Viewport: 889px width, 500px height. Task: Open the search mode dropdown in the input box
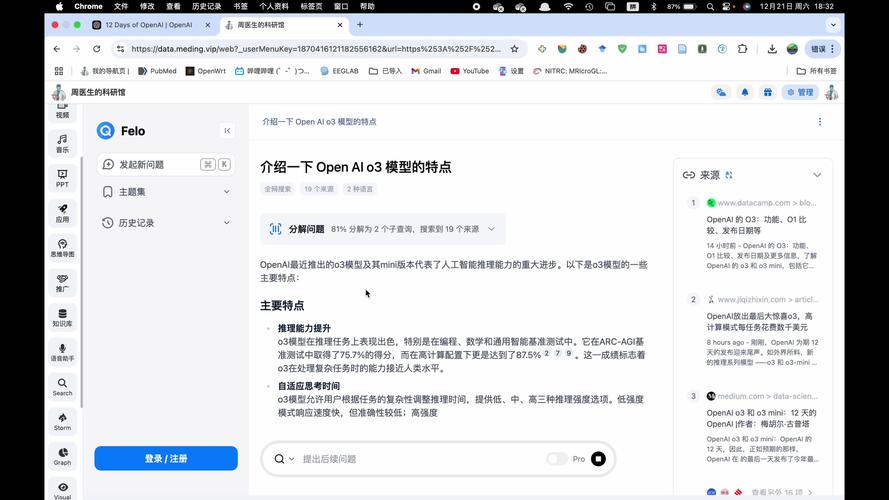(x=284, y=459)
